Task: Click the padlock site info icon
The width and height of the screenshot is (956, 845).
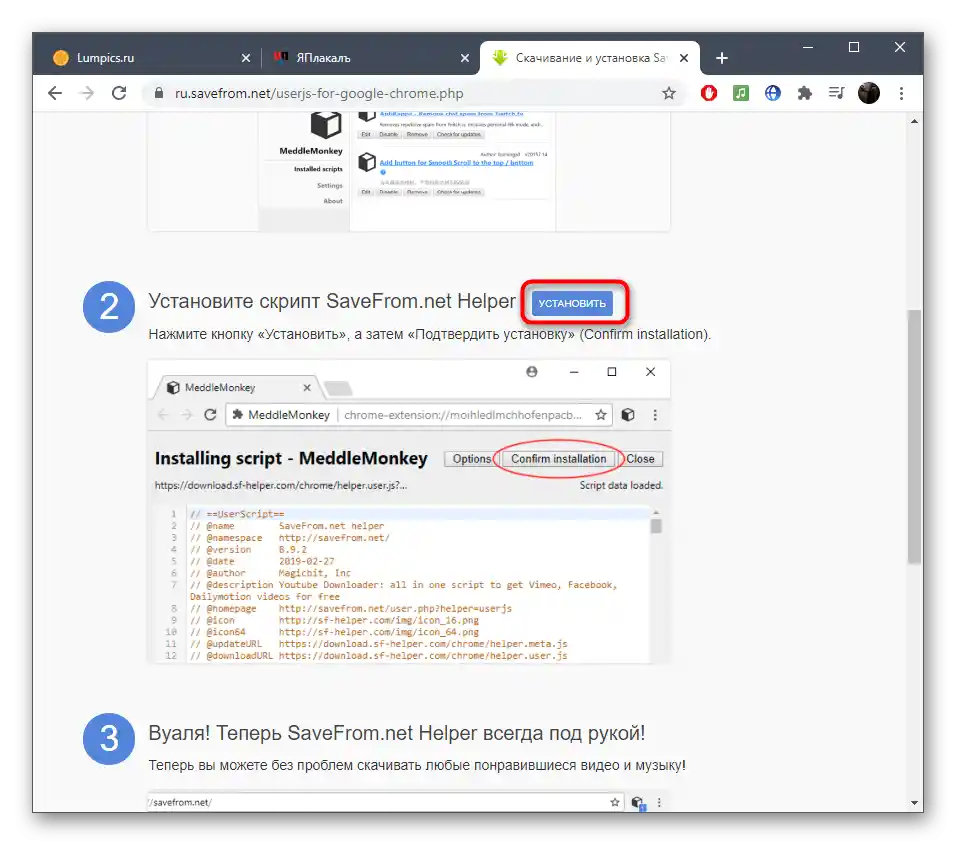Action: click(159, 93)
